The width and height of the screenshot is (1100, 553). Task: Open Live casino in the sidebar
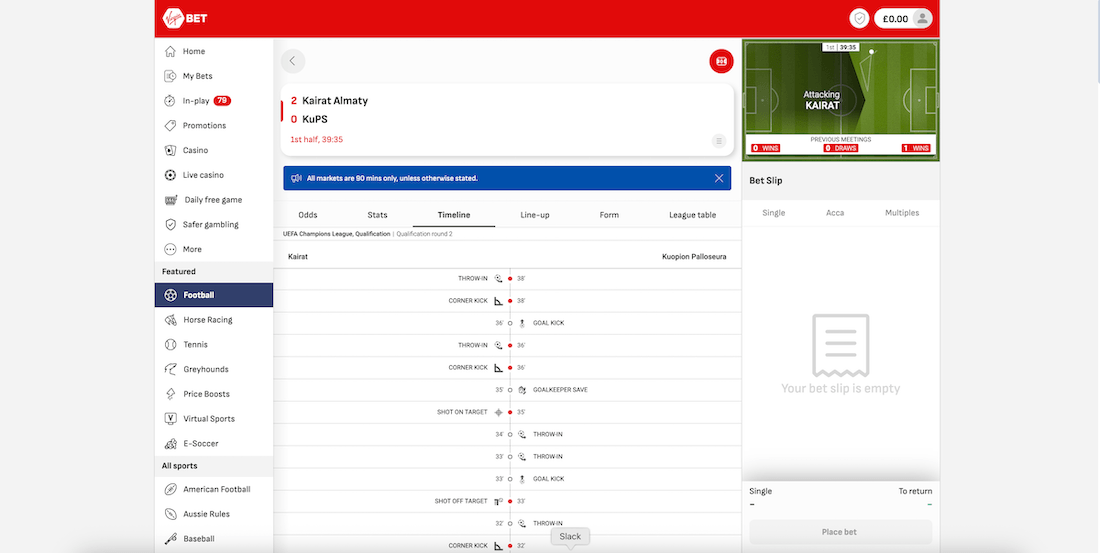click(x=214, y=175)
